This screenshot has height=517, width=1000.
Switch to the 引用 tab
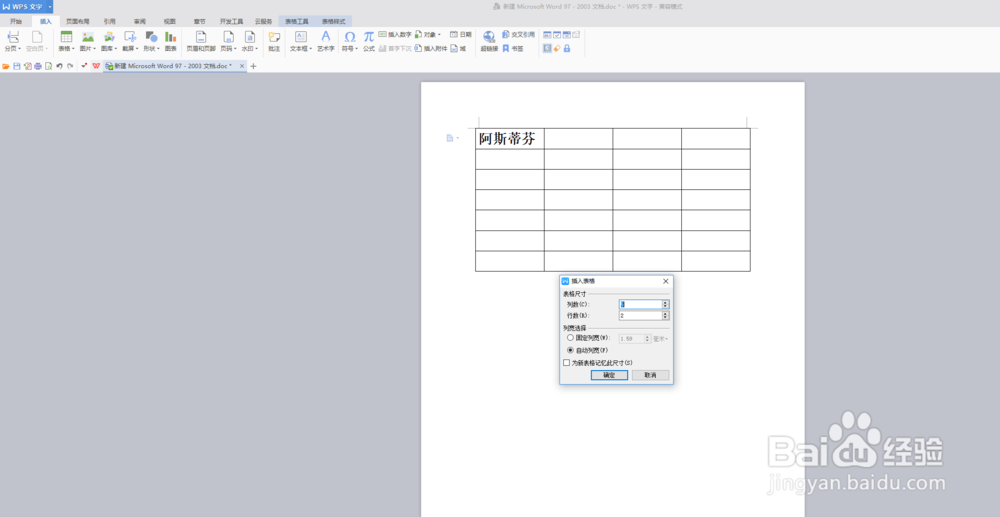[110, 22]
